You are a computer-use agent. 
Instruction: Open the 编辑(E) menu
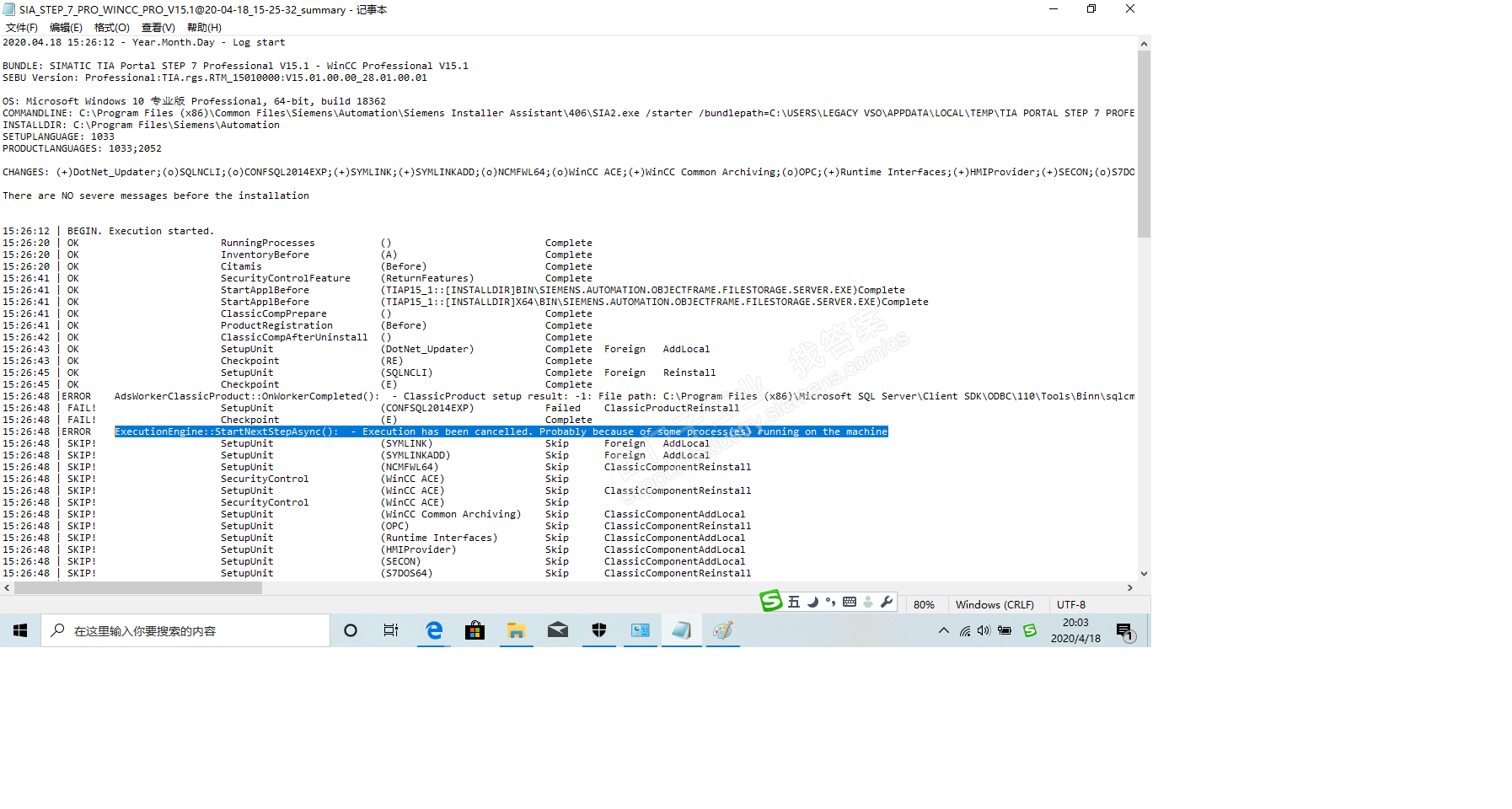(x=67, y=28)
